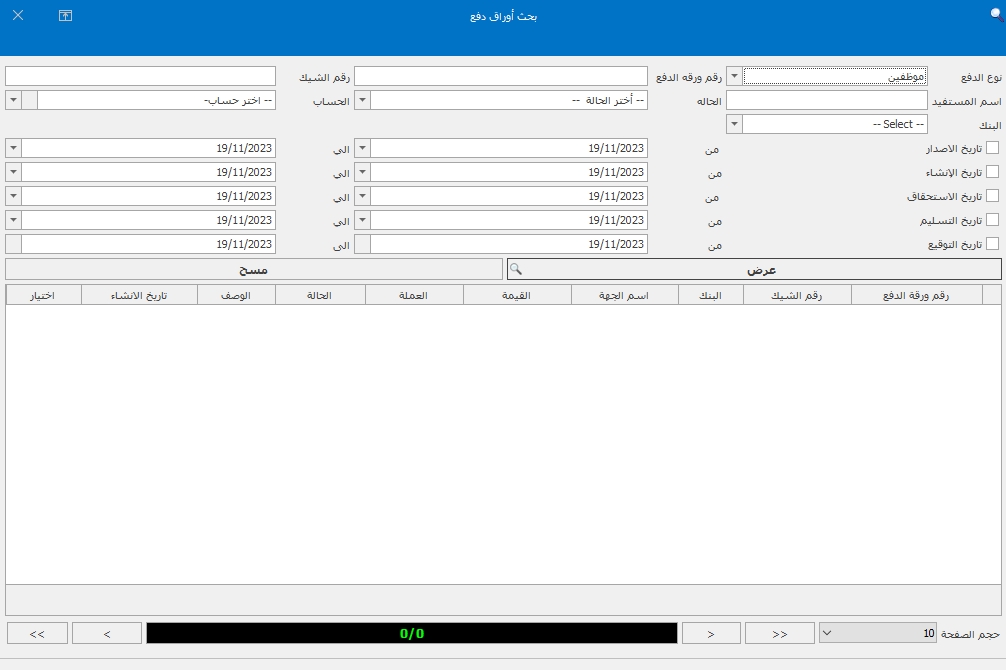Screen dimensions: 1006x670
Task: Click the pop-out window icon in the title bar
Action: (65, 16)
